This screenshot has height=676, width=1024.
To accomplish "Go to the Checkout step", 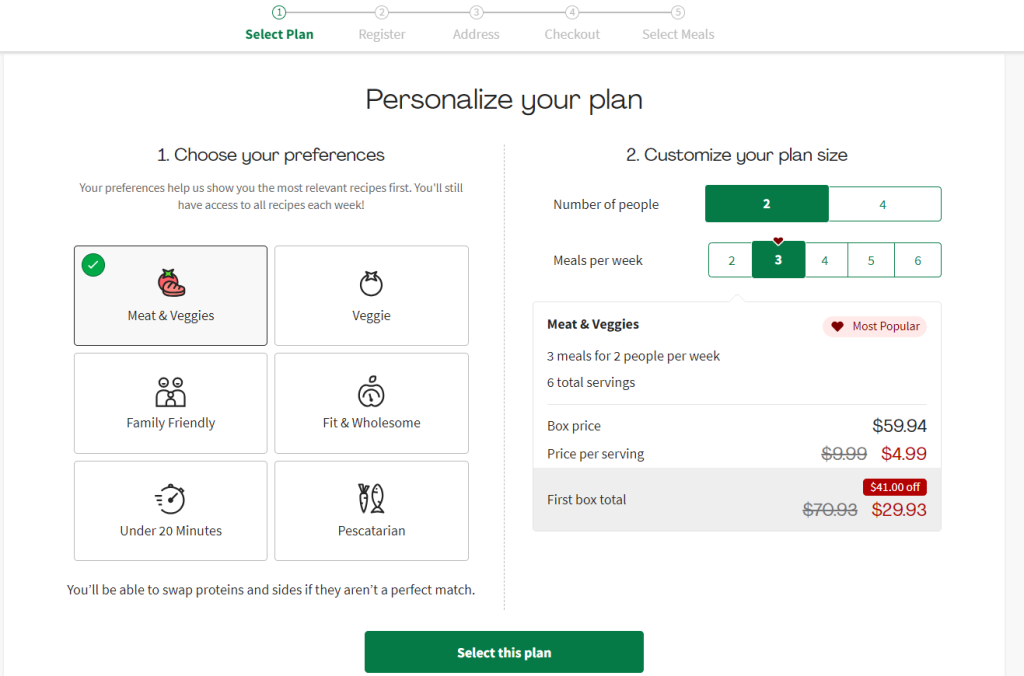I will (x=572, y=34).
